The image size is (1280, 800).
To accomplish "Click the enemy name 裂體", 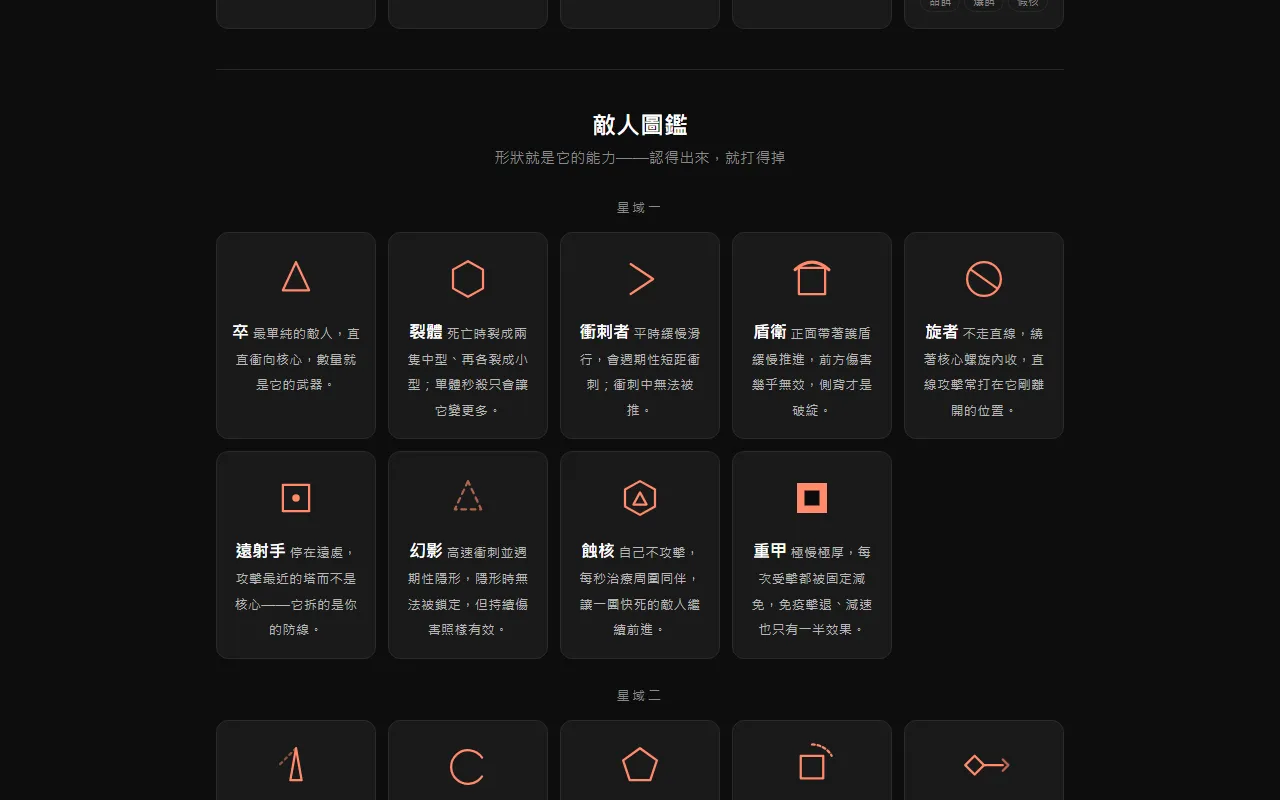I will pos(426,332).
